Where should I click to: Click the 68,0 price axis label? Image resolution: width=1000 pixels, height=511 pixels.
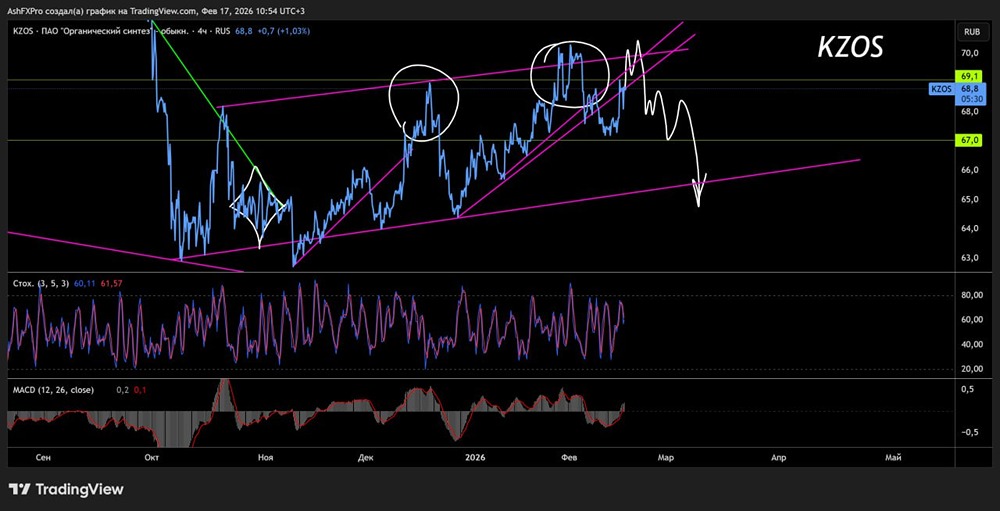(970, 112)
